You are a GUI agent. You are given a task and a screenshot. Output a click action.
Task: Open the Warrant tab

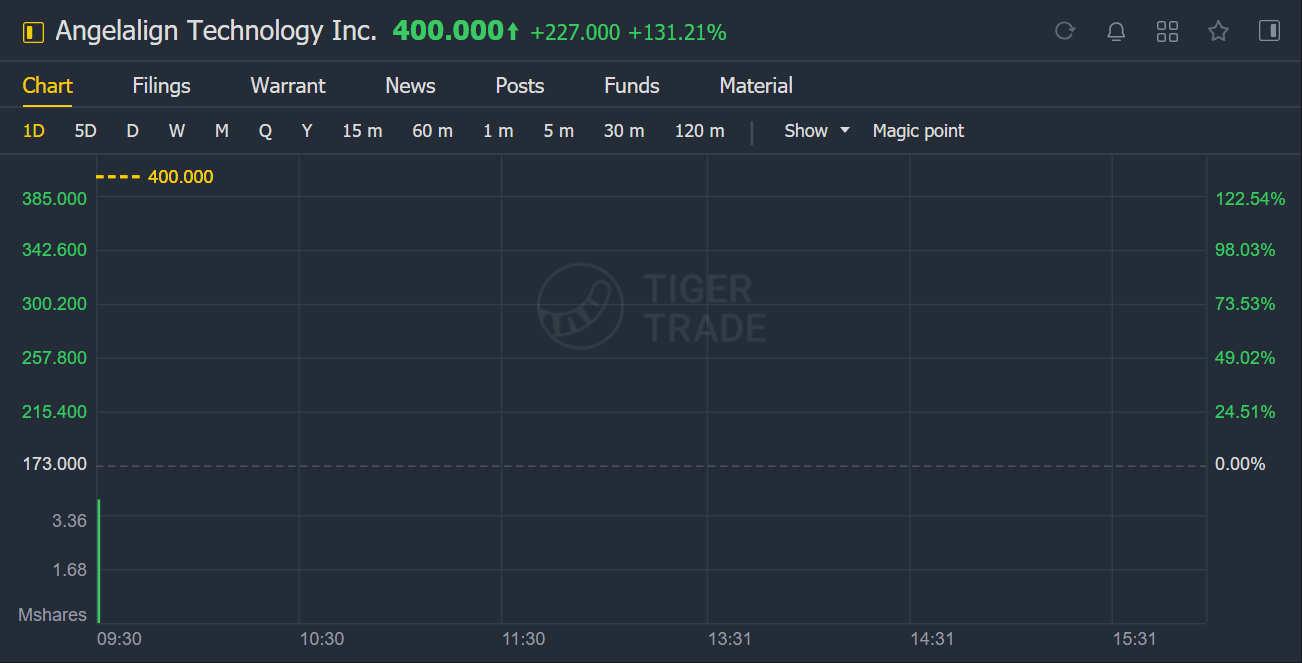pos(288,86)
